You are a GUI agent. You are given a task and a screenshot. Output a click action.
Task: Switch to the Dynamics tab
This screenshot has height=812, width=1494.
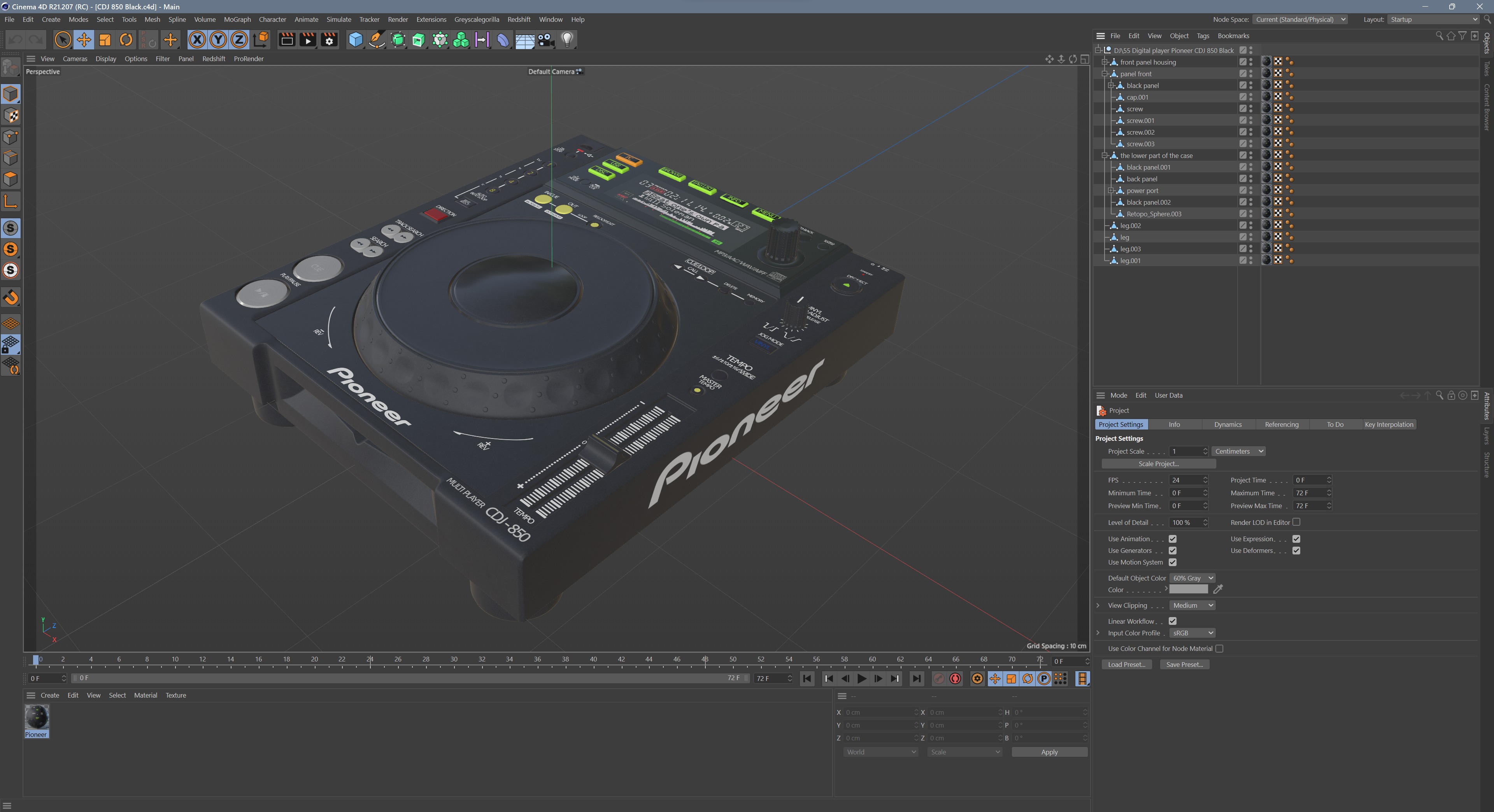1228,424
